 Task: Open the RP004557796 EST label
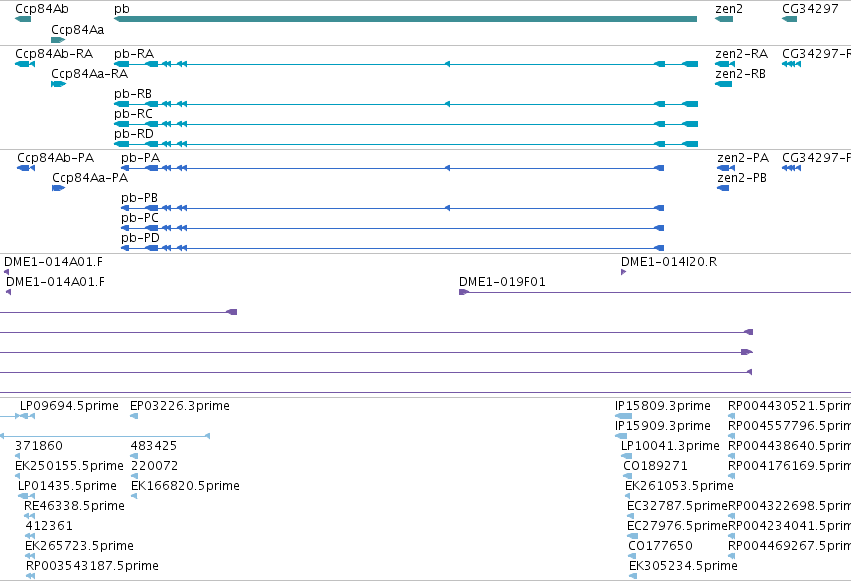coord(789,426)
